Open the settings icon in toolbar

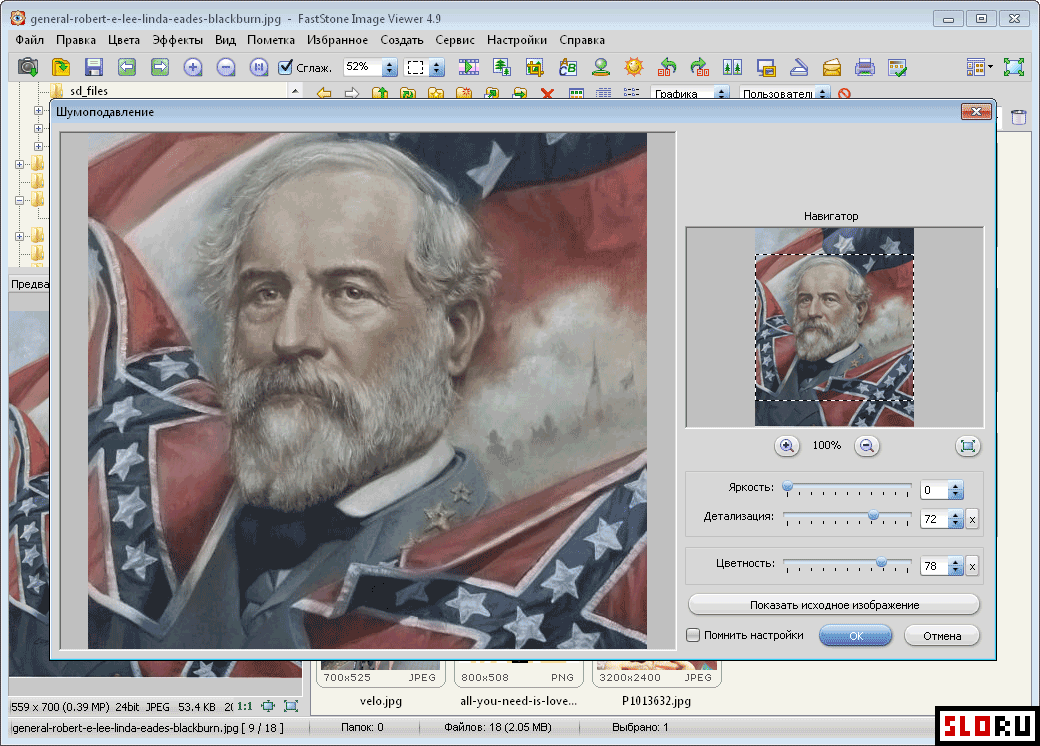click(897, 67)
